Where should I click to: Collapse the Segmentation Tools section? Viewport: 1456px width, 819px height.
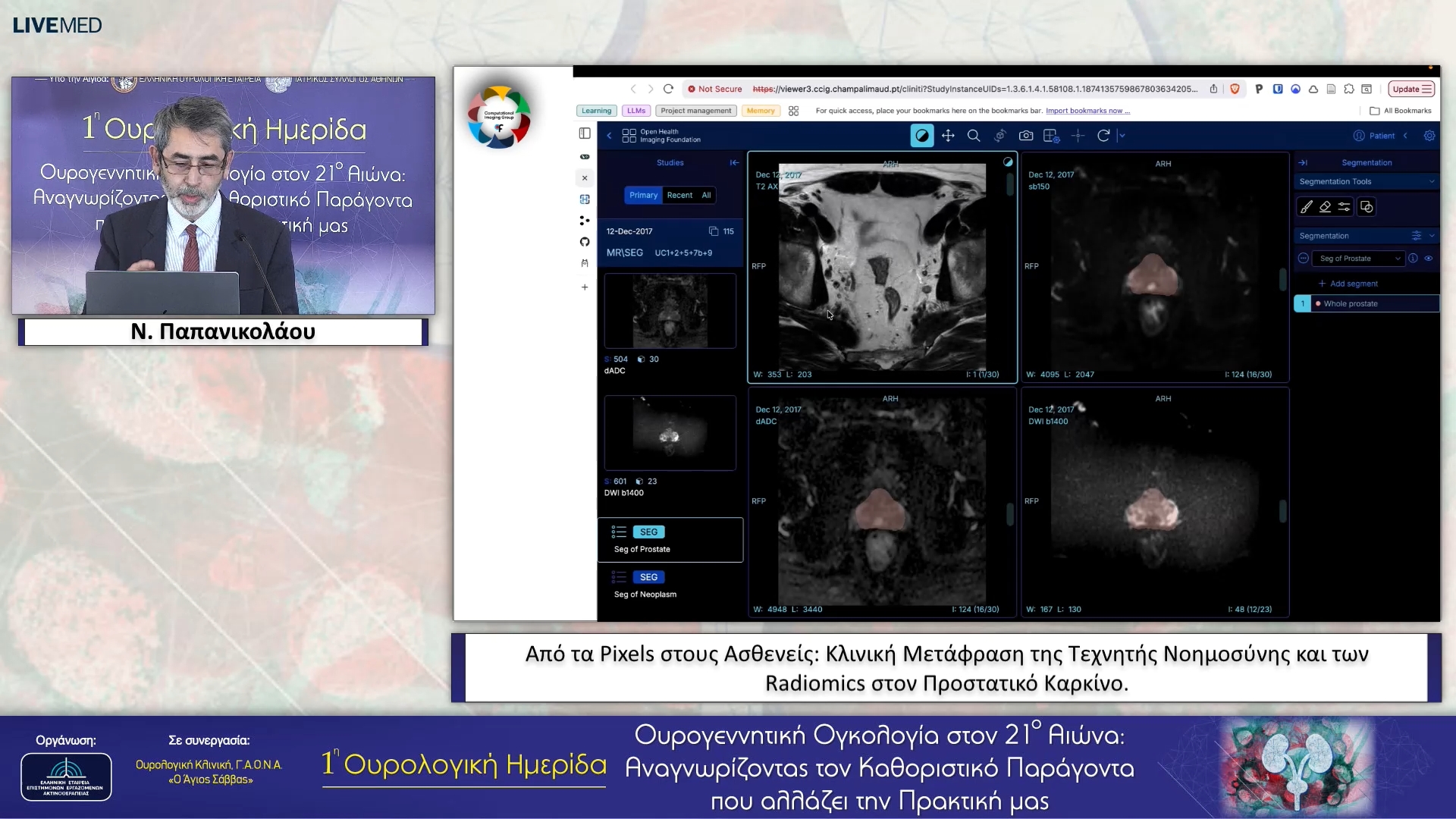(x=1431, y=181)
